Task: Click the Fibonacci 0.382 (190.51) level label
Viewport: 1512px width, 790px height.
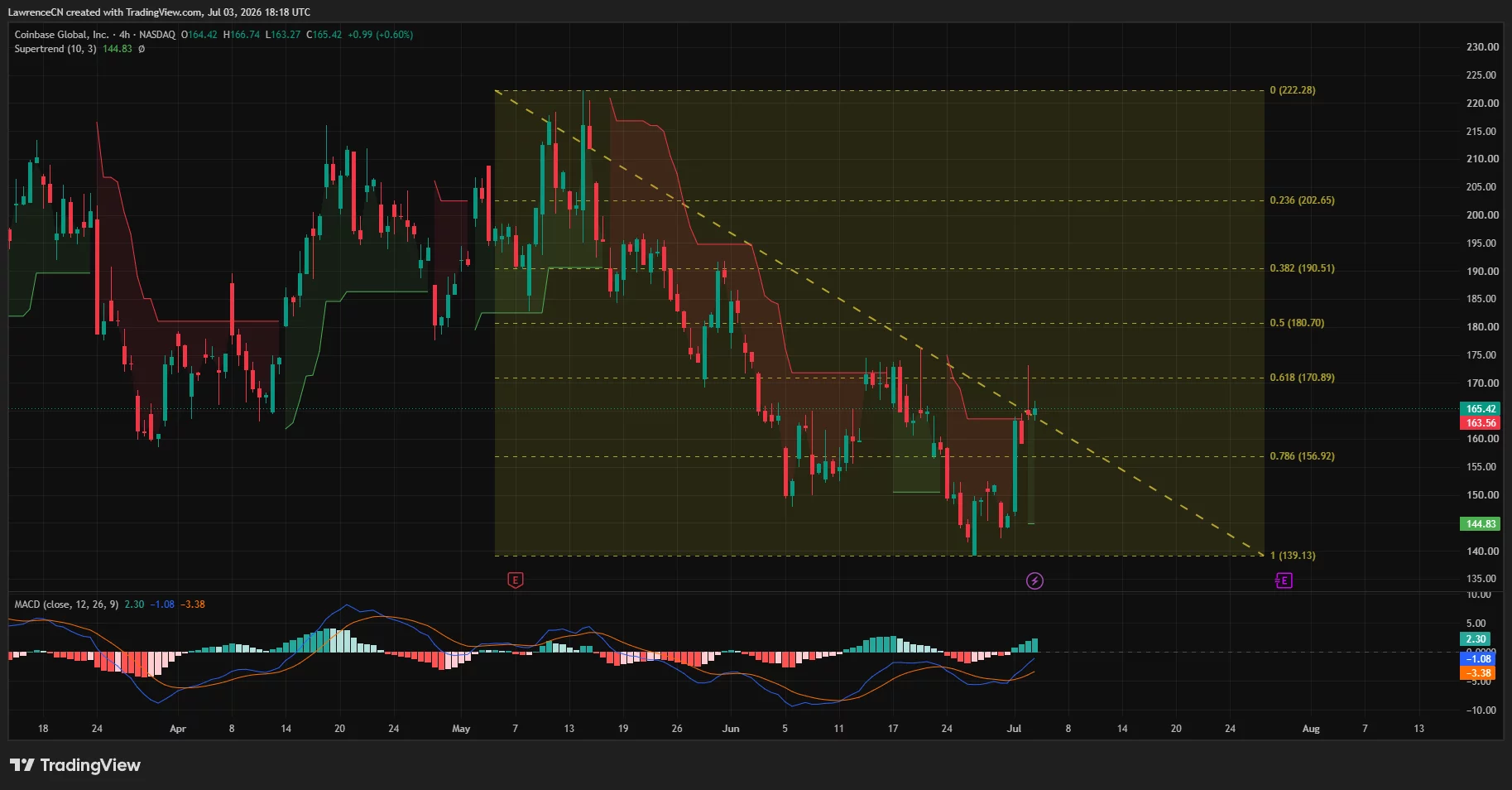Action: [1302, 268]
